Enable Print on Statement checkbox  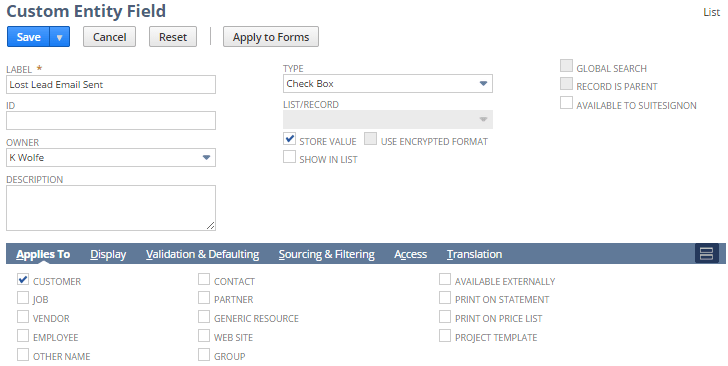445,297
